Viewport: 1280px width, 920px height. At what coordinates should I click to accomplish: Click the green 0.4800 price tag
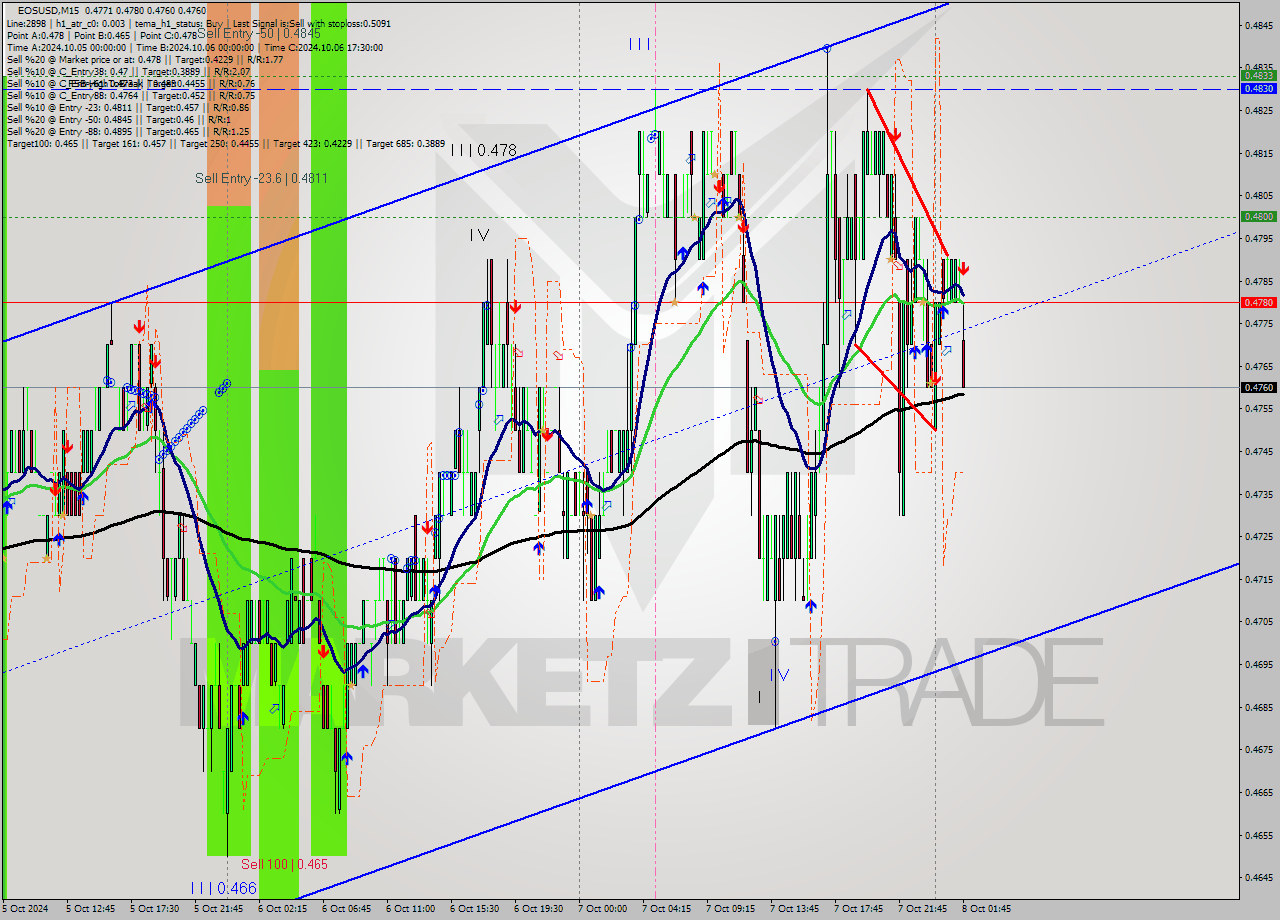point(1258,216)
